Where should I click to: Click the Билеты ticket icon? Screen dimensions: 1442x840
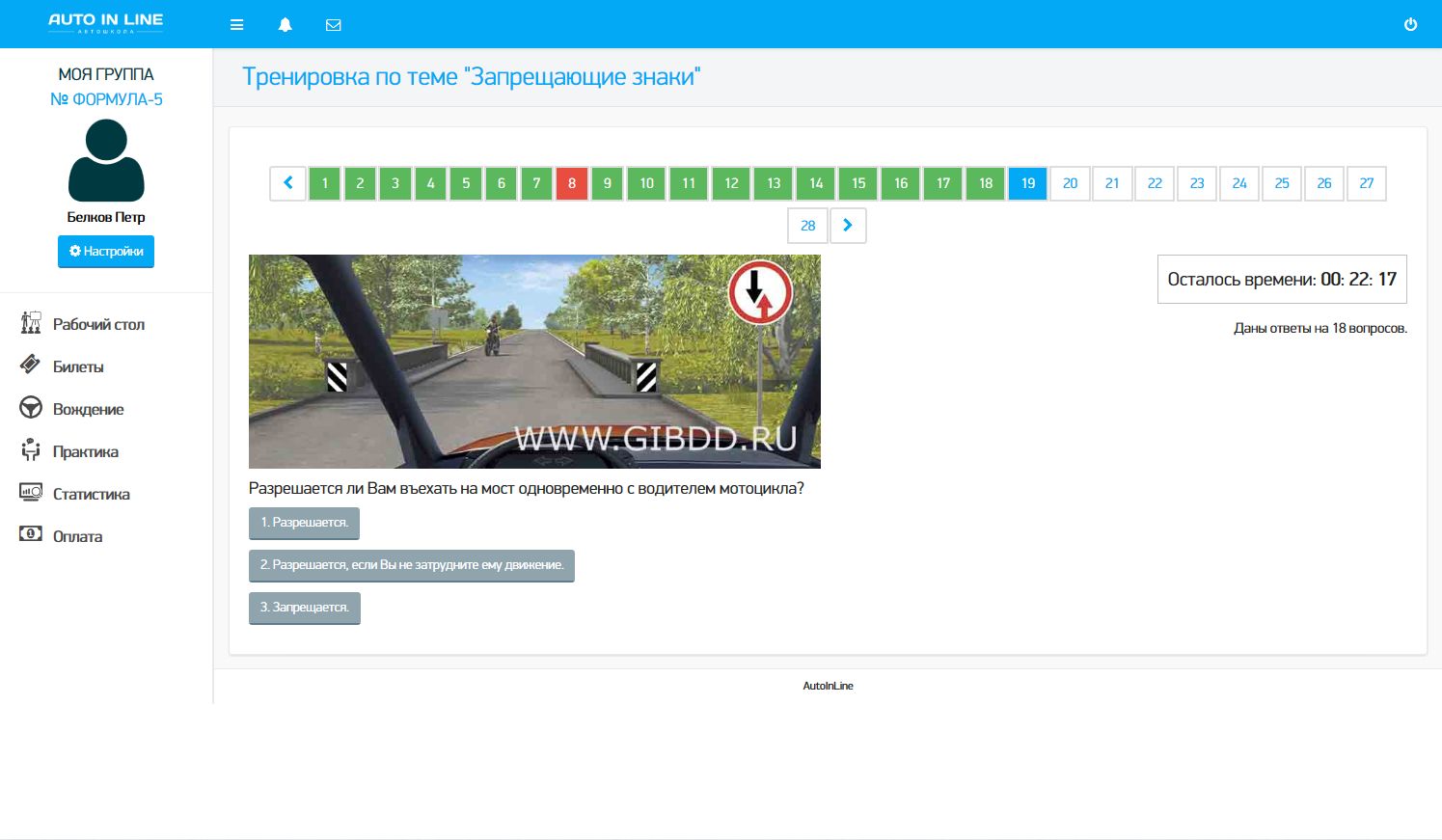[x=31, y=366]
